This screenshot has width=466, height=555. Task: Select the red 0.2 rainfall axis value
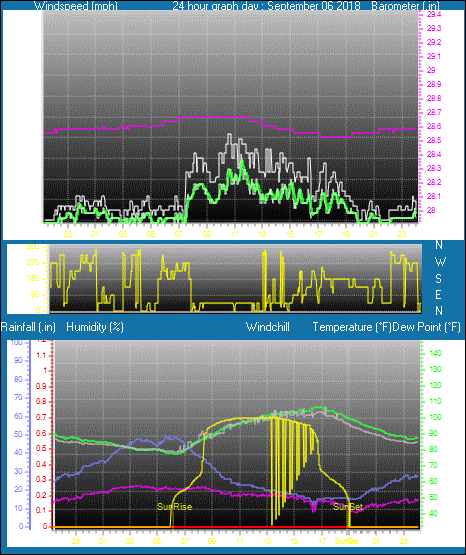(x=41, y=495)
